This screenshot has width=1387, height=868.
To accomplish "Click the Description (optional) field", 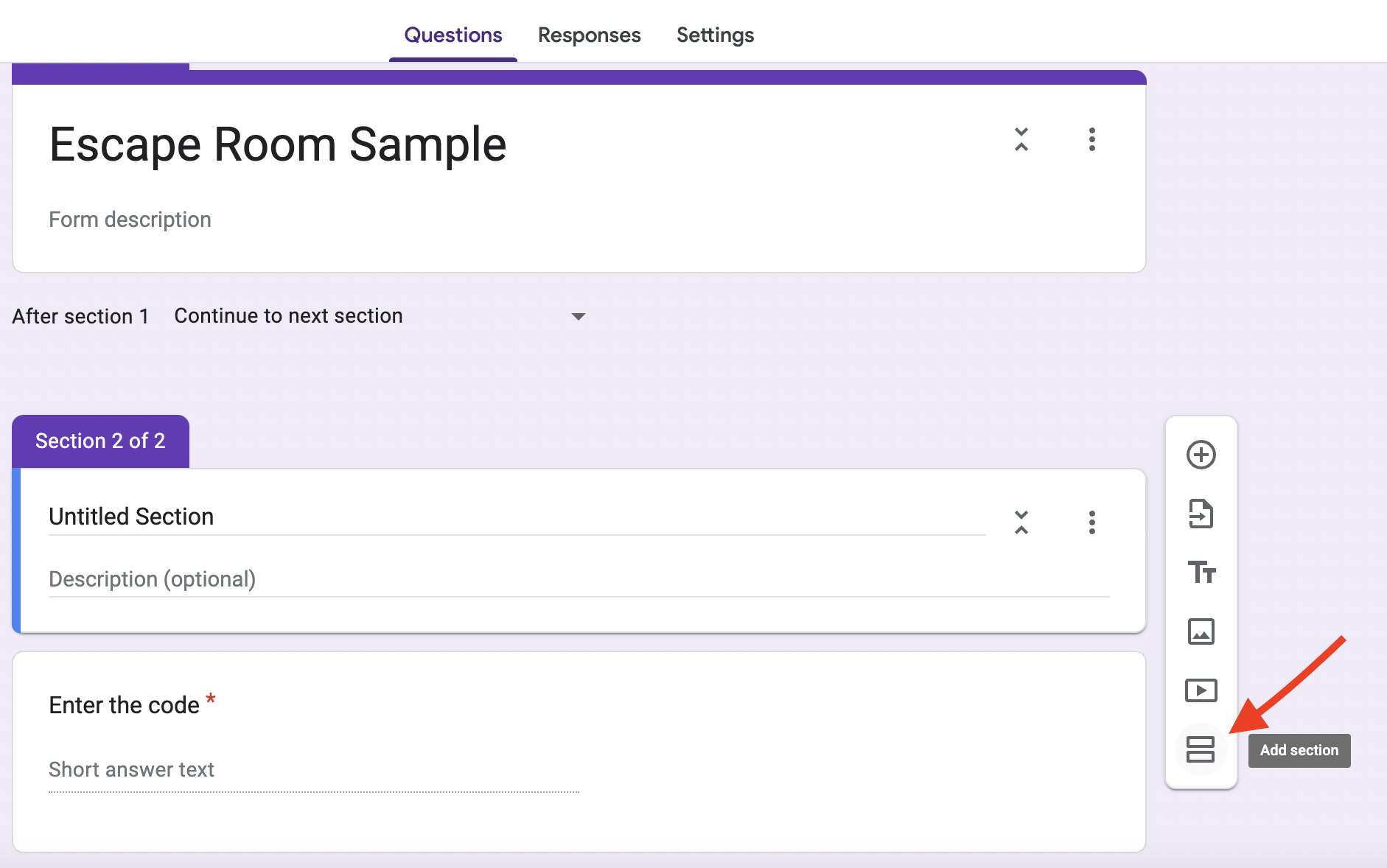I will 151,579.
